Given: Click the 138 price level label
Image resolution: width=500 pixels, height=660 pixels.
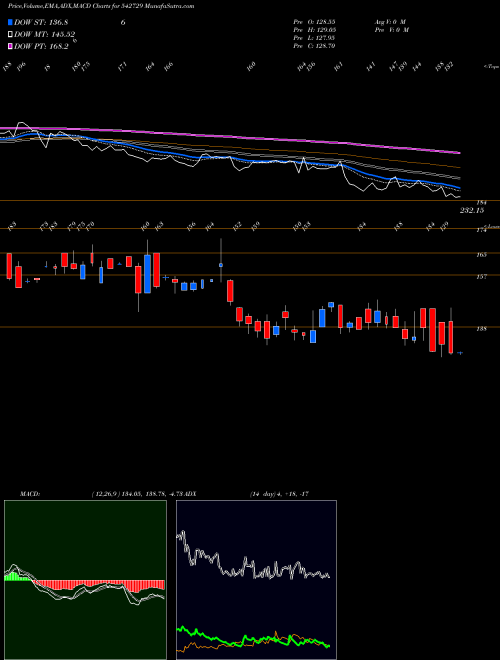Looking at the screenshot, I should (482, 329).
